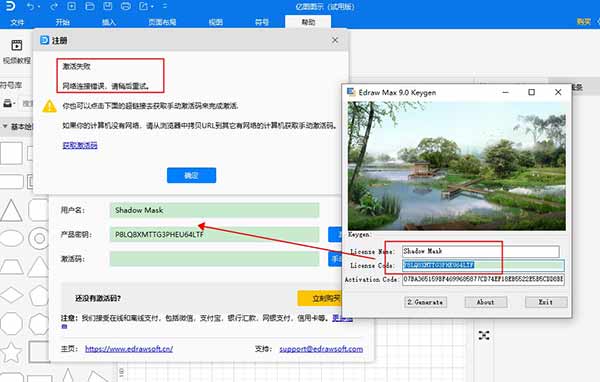This screenshot has width=600, height=382.
Task: Click the support@edrawsoft.com email link
Action: (x=321, y=349)
